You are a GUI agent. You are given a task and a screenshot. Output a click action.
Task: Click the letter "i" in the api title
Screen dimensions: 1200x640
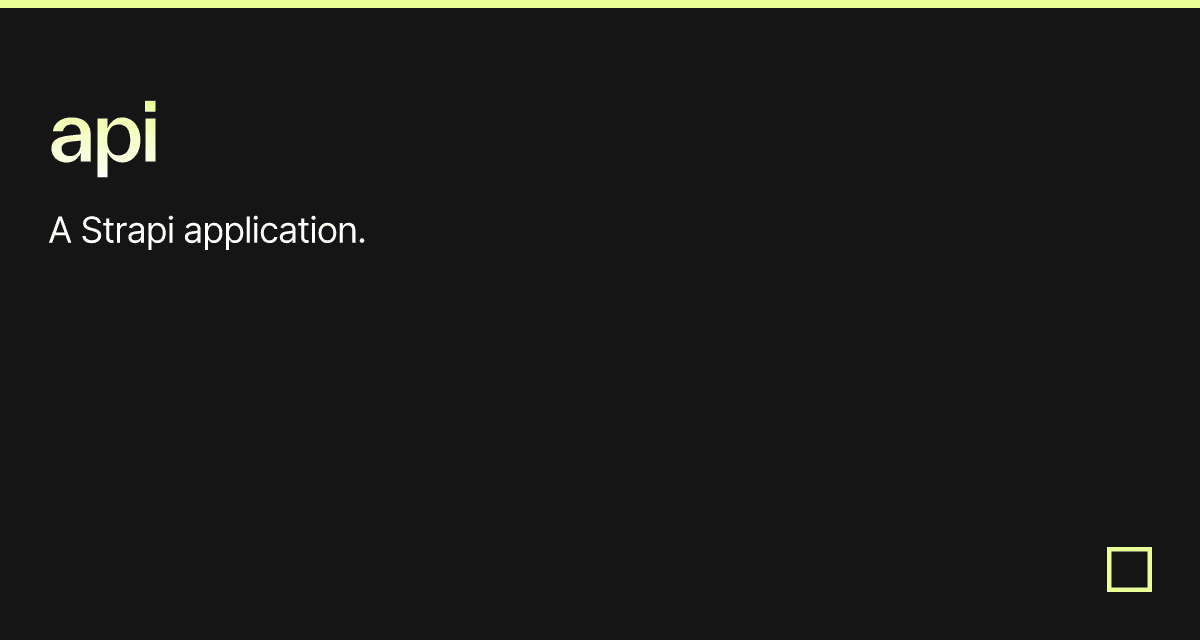(150, 133)
